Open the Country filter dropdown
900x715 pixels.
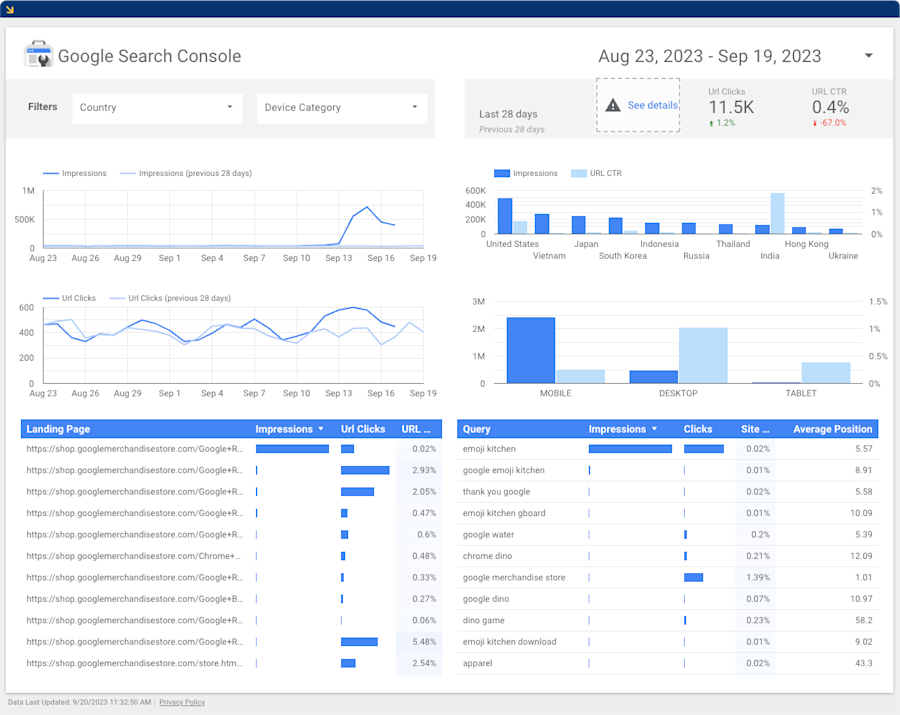pyautogui.click(x=157, y=107)
